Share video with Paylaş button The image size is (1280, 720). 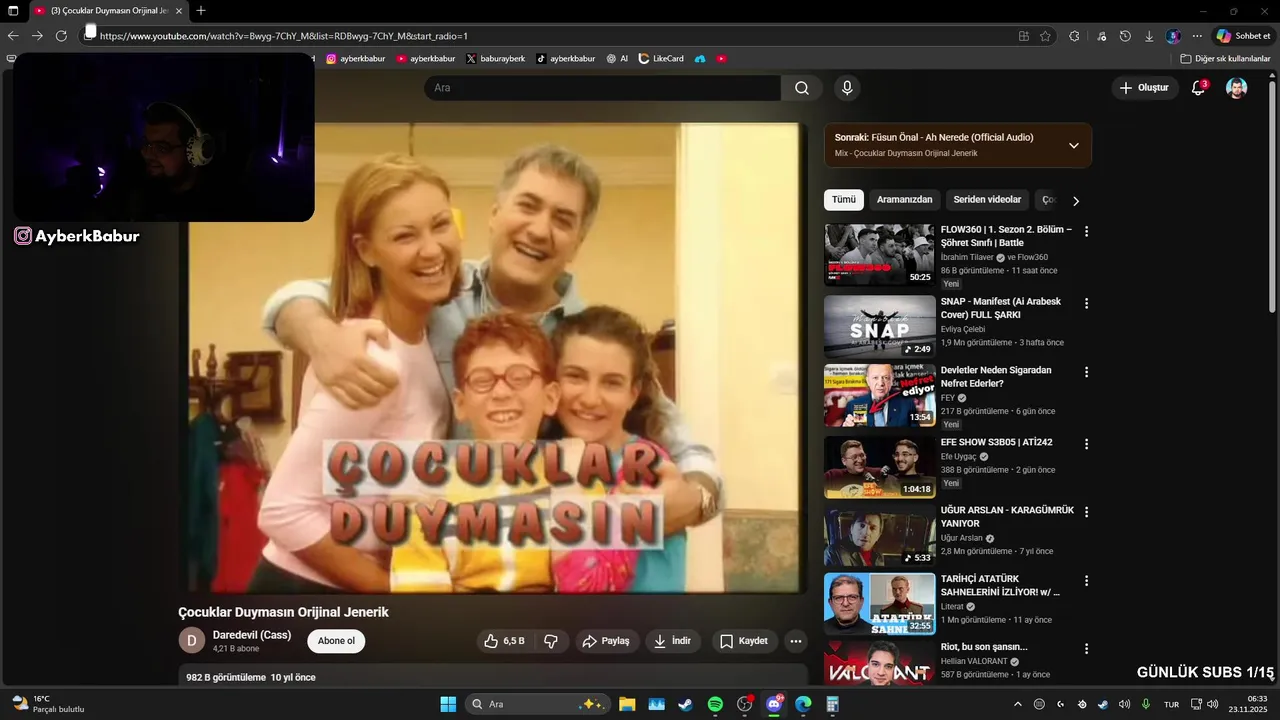tap(606, 641)
